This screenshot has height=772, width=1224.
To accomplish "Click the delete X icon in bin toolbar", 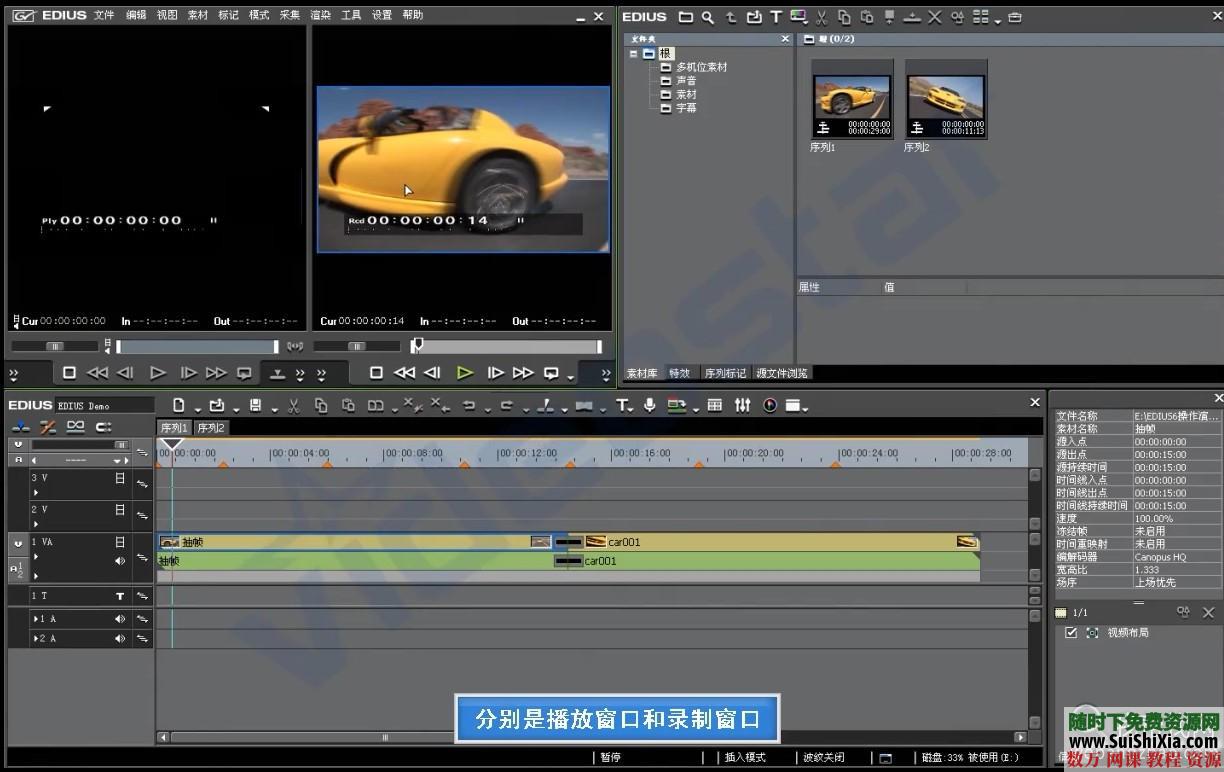I will pos(934,17).
